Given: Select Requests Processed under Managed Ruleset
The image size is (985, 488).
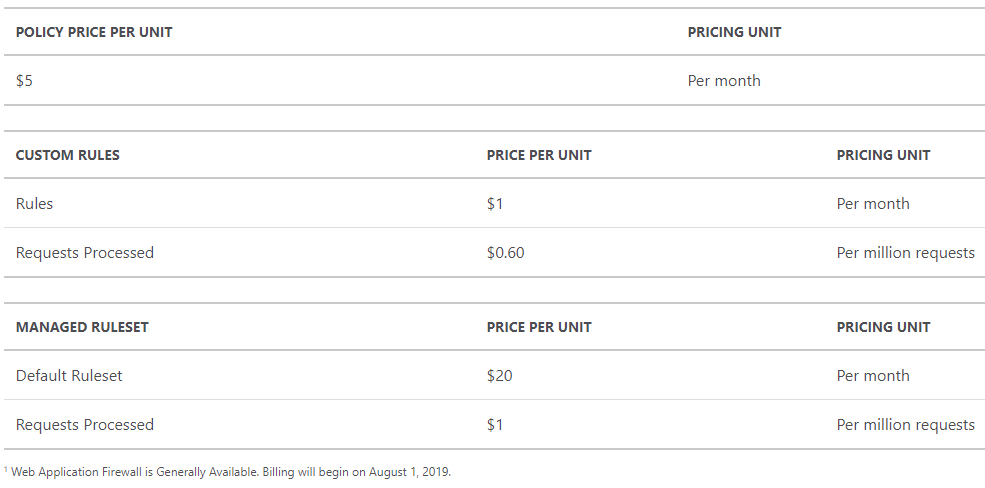Looking at the screenshot, I should tap(84, 425).
